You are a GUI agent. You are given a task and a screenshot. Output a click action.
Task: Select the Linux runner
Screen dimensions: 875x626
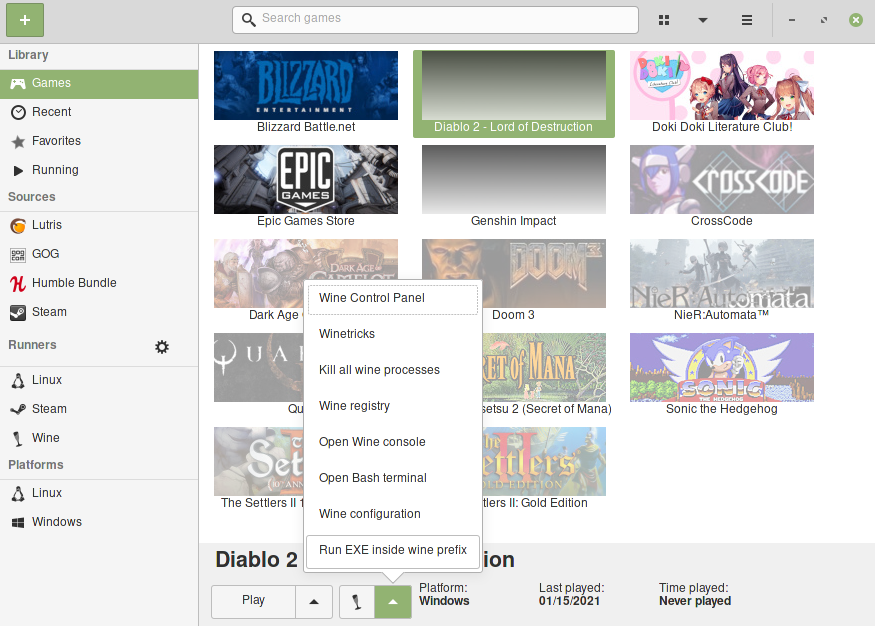click(x=99, y=381)
